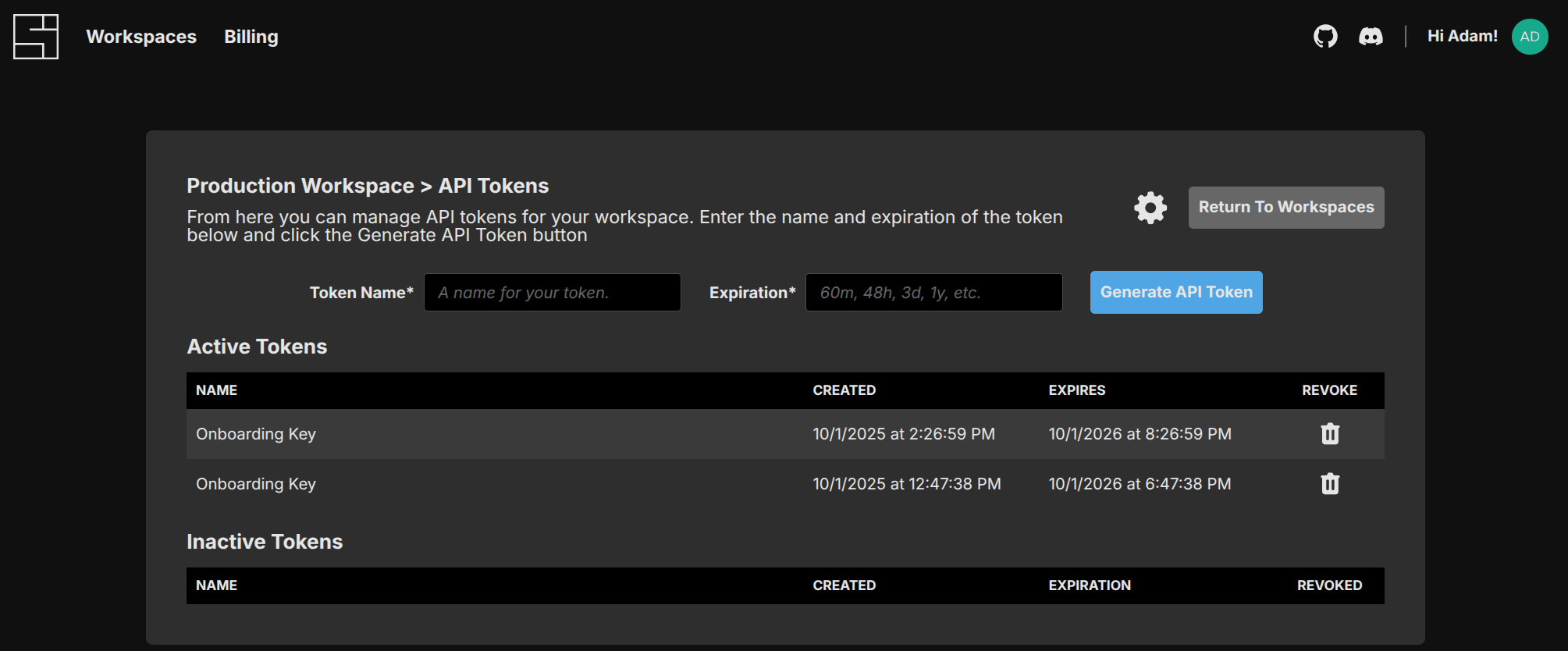The image size is (1568, 651).
Task: Click the REVOKE column header in Active Tokens
Action: (1329, 390)
